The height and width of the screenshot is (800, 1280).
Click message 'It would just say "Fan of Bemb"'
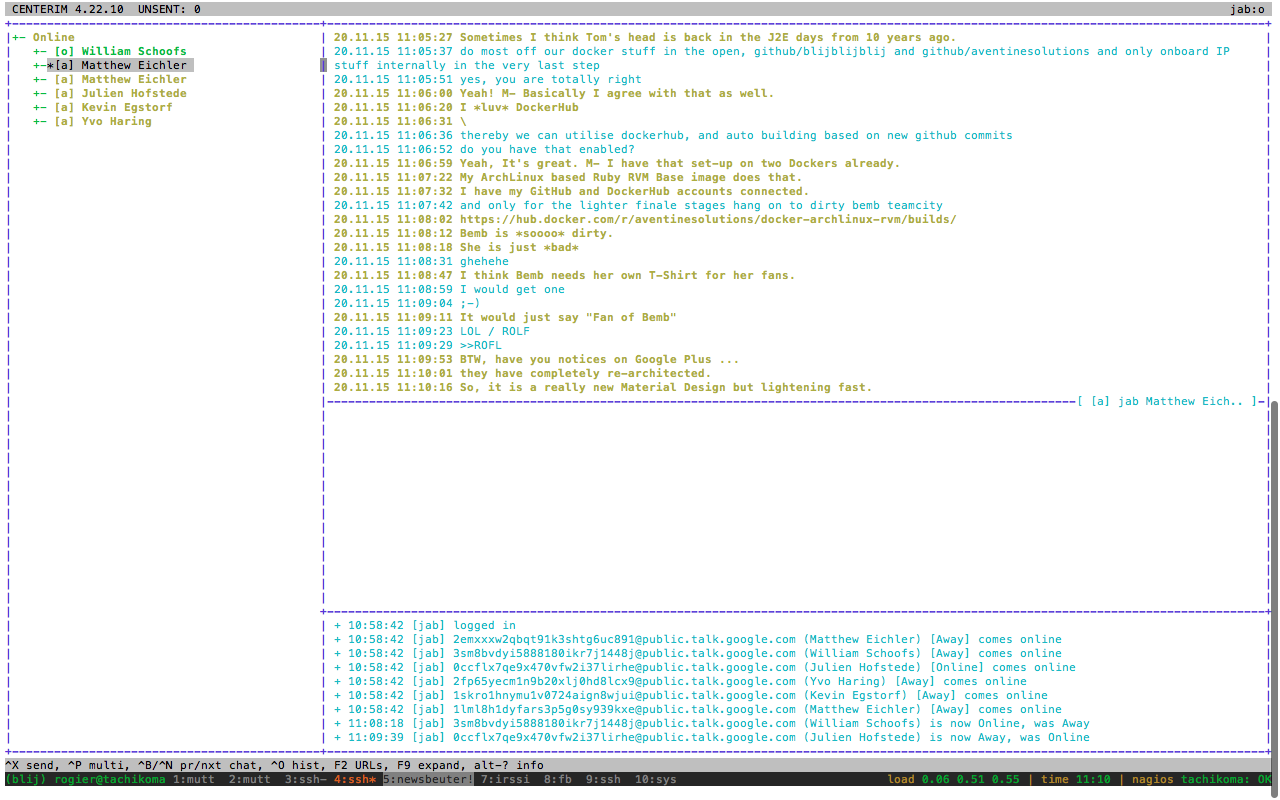[568, 317]
